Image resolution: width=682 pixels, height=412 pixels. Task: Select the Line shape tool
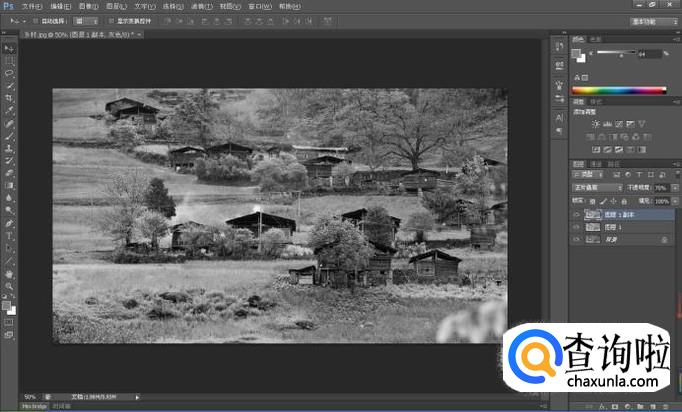click(x=9, y=261)
